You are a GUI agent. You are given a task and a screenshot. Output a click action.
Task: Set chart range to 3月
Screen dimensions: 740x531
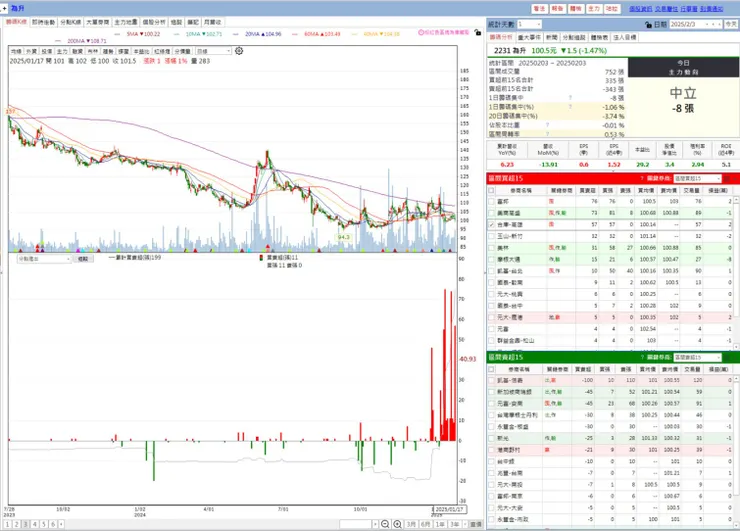pyautogui.click(x=412, y=524)
